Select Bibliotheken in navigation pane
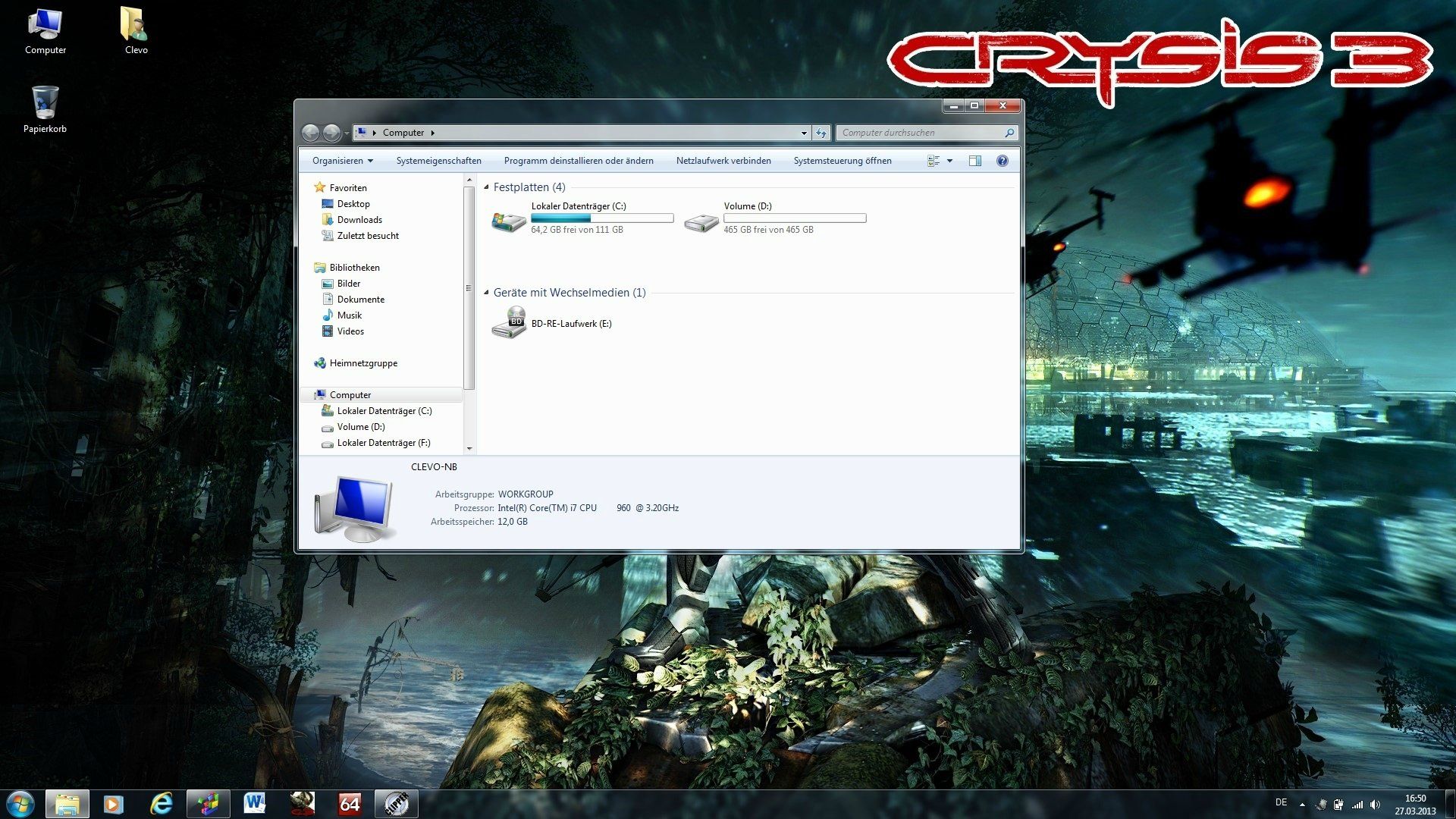The height and width of the screenshot is (819, 1456). [x=354, y=268]
